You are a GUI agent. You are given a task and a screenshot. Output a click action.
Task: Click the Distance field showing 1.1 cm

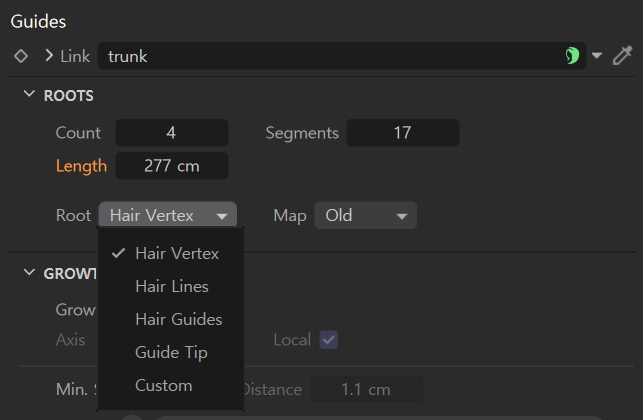[366, 389]
